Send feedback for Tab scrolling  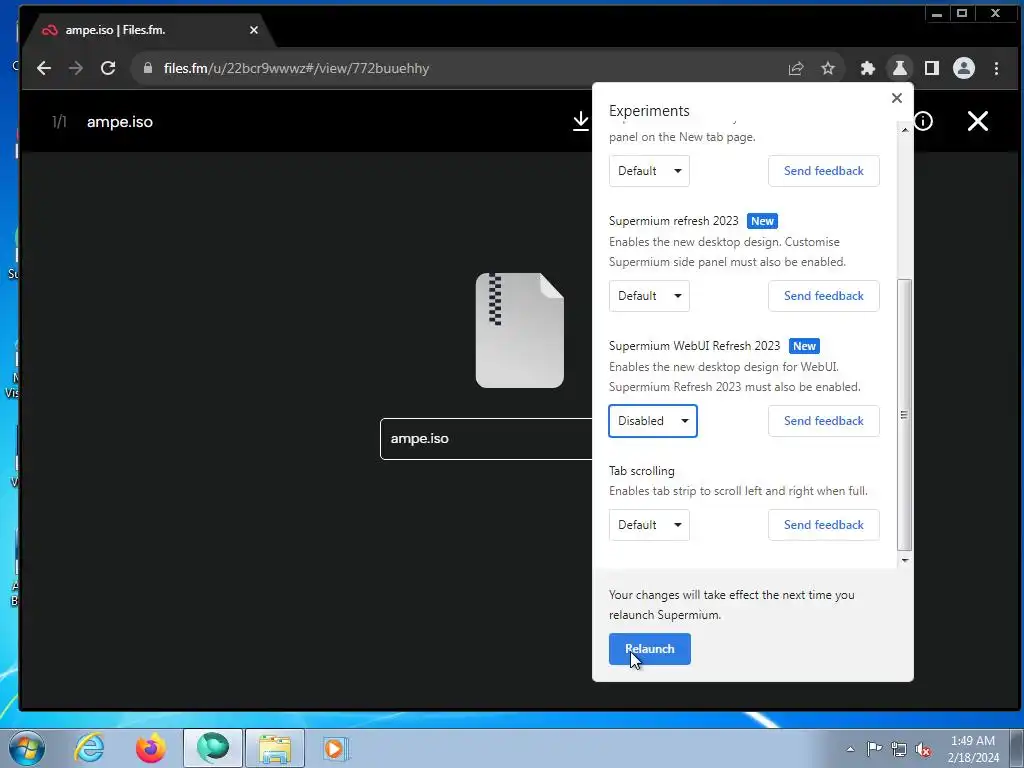click(x=824, y=525)
